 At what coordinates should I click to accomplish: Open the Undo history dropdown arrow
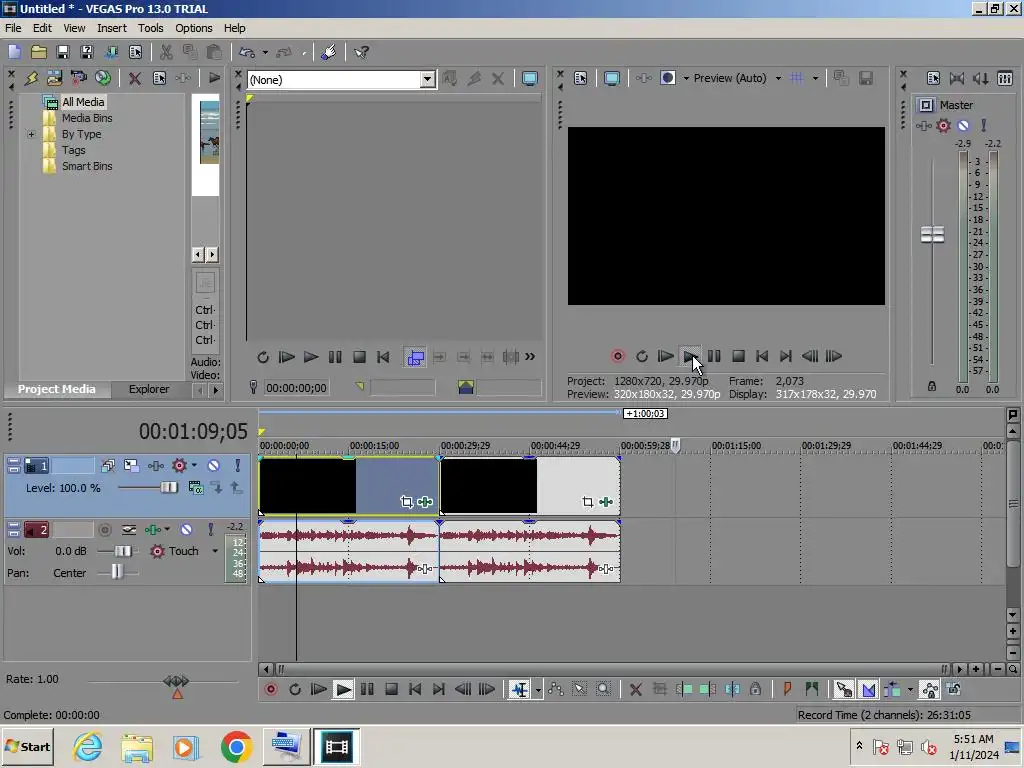265,52
